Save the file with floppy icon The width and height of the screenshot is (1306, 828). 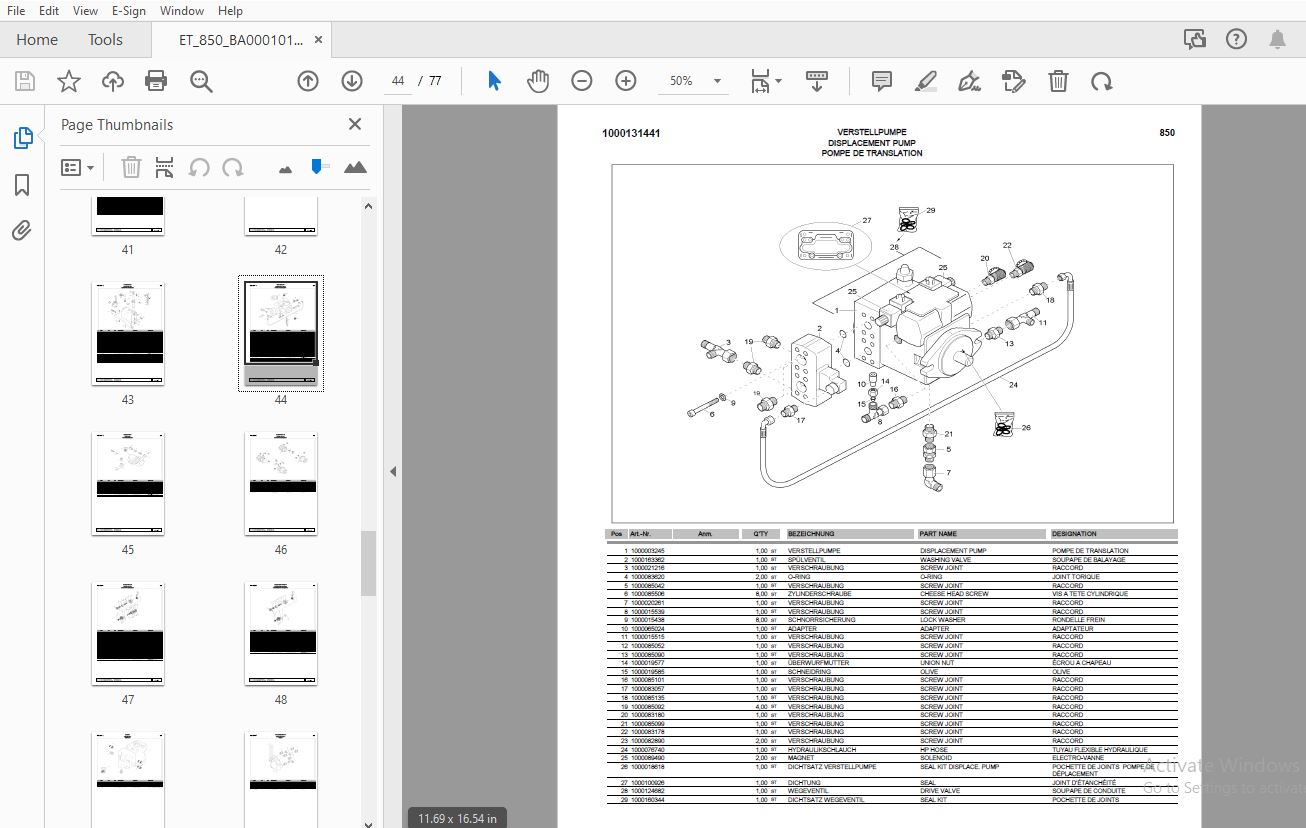pos(25,81)
